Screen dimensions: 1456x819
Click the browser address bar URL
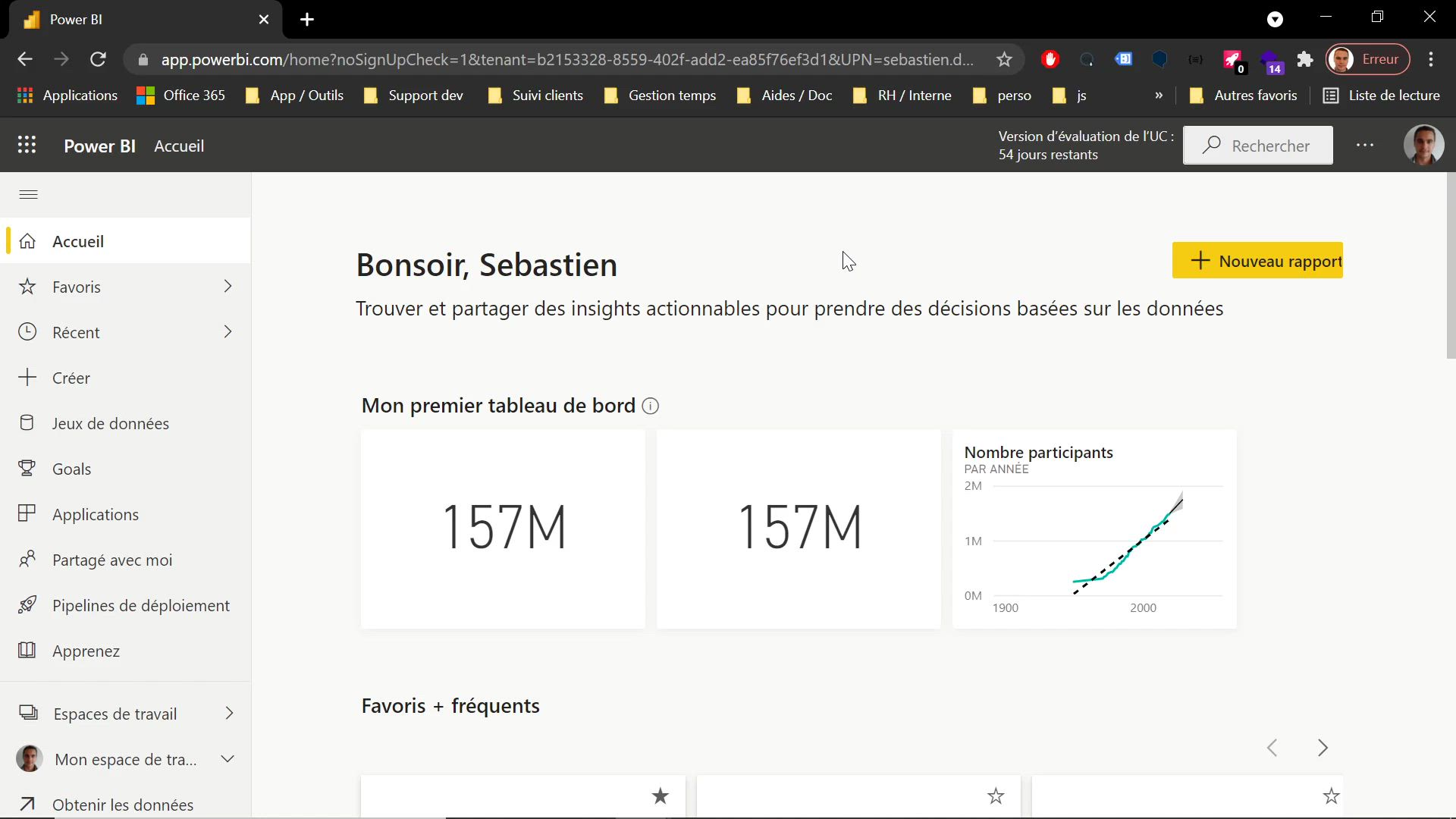(567, 59)
